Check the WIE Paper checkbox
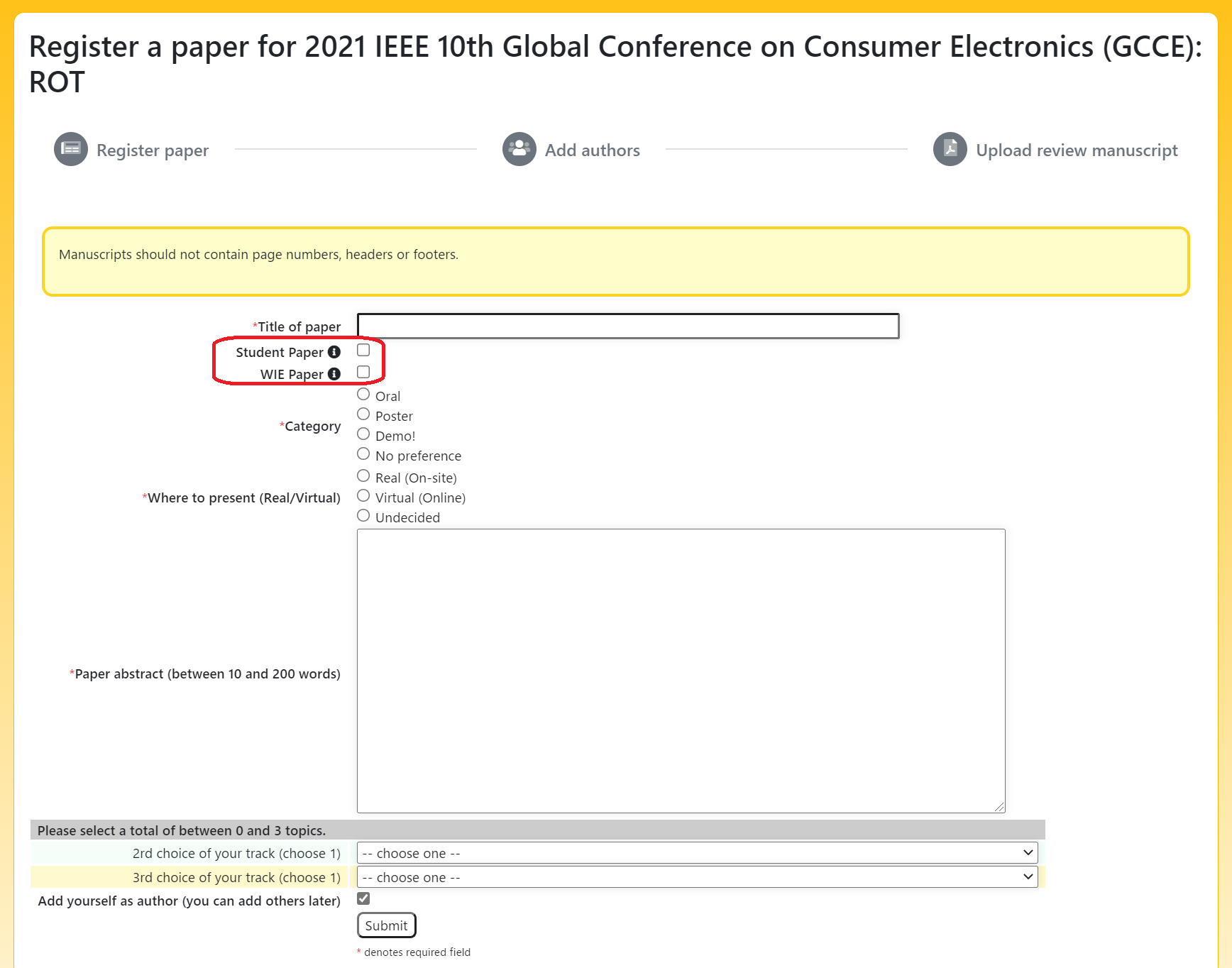This screenshot has height=968, width=1232. 363,372
